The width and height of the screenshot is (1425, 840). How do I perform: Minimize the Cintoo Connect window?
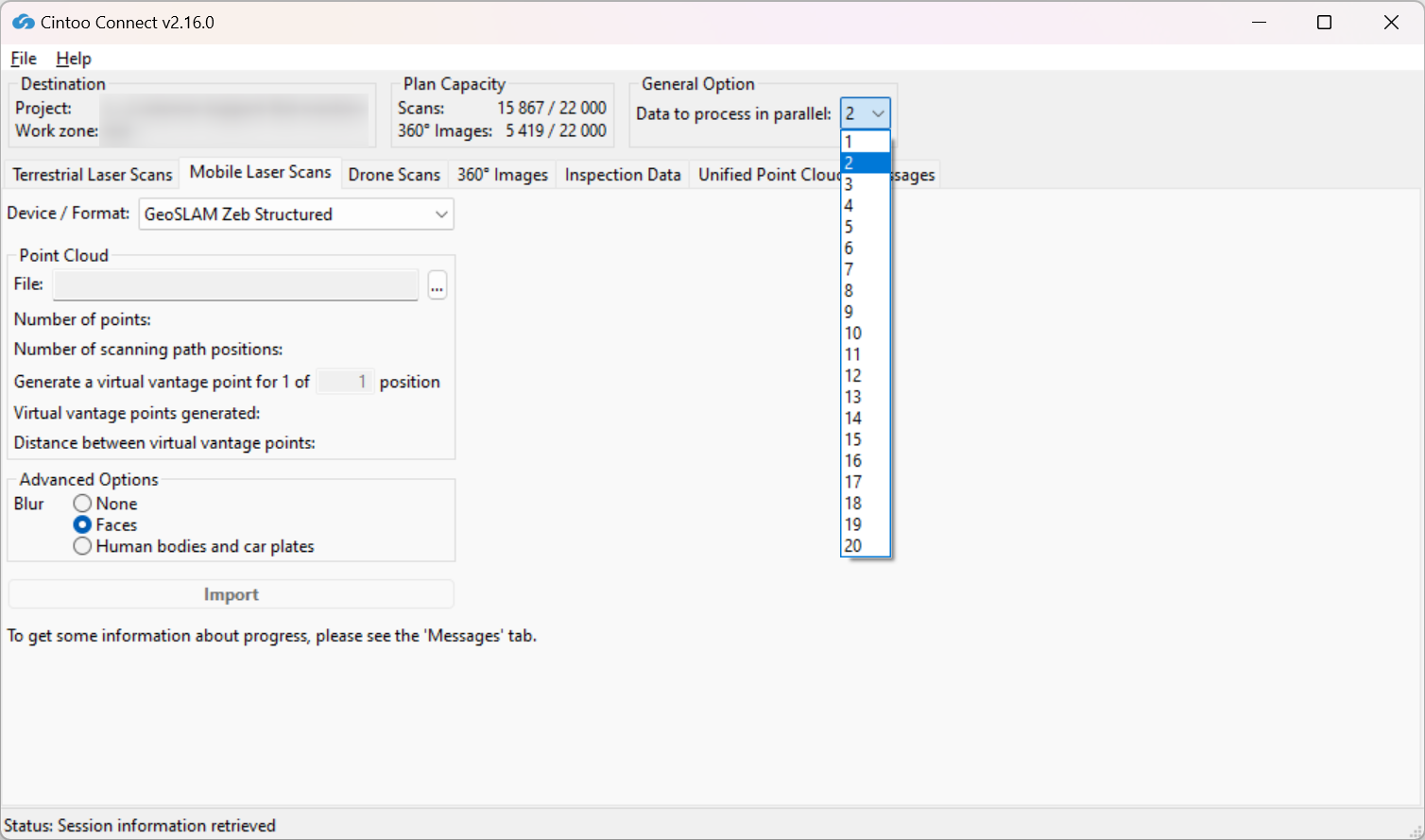click(1259, 22)
